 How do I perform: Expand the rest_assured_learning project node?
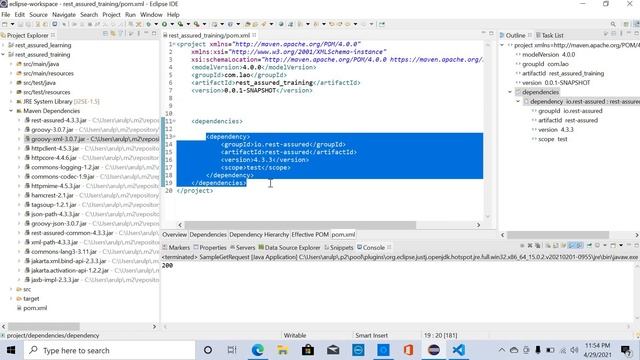click(x=3, y=45)
